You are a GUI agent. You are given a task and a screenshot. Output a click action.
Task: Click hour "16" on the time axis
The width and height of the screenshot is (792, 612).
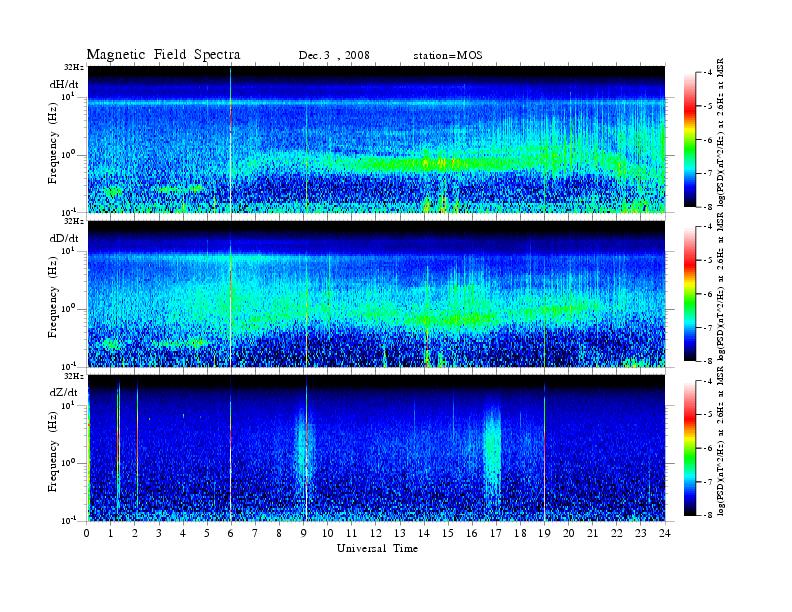(x=472, y=533)
